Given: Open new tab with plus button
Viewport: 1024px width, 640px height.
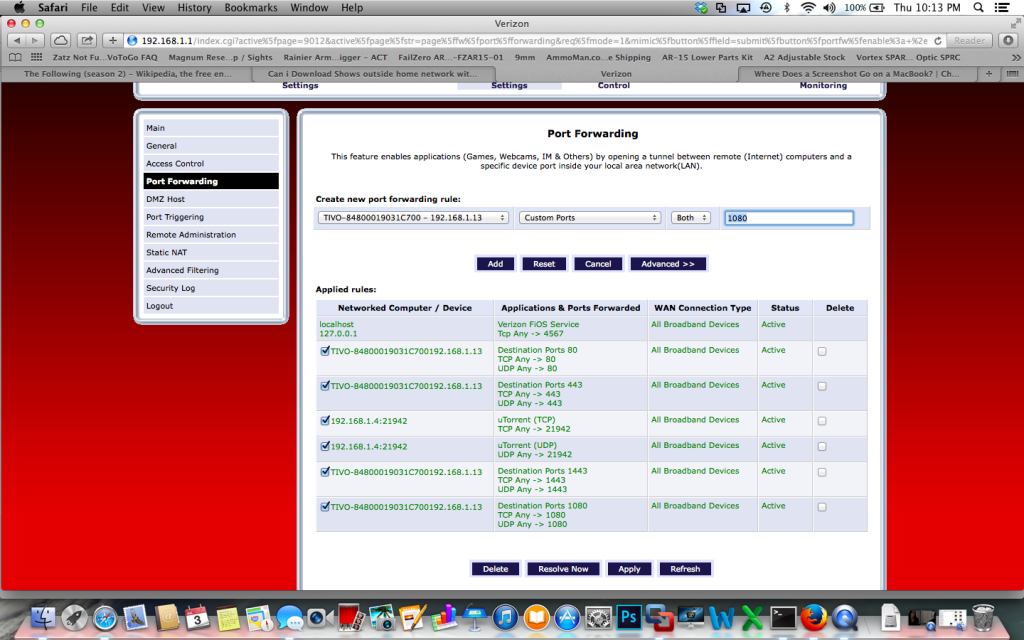Looking at the screenshot, I should click(989, 74).
